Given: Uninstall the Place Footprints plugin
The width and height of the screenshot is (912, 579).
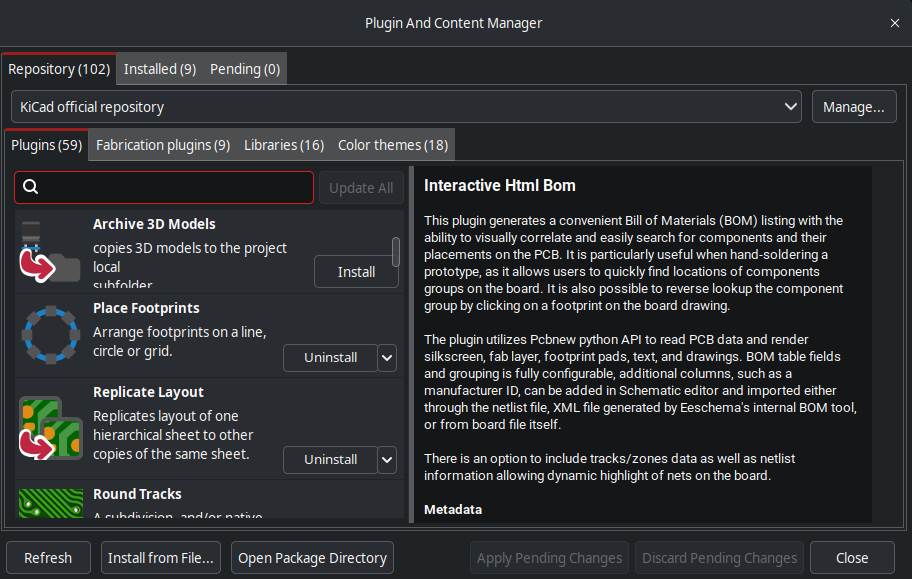Looking at the screenshot, I should point(330,357).
